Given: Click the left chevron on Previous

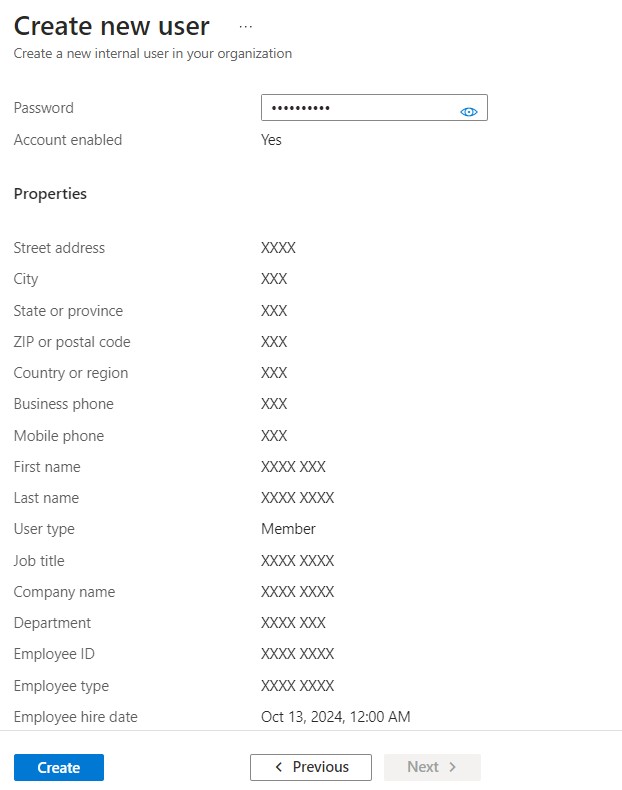Looking at the screenshot, I should [280, 767].
